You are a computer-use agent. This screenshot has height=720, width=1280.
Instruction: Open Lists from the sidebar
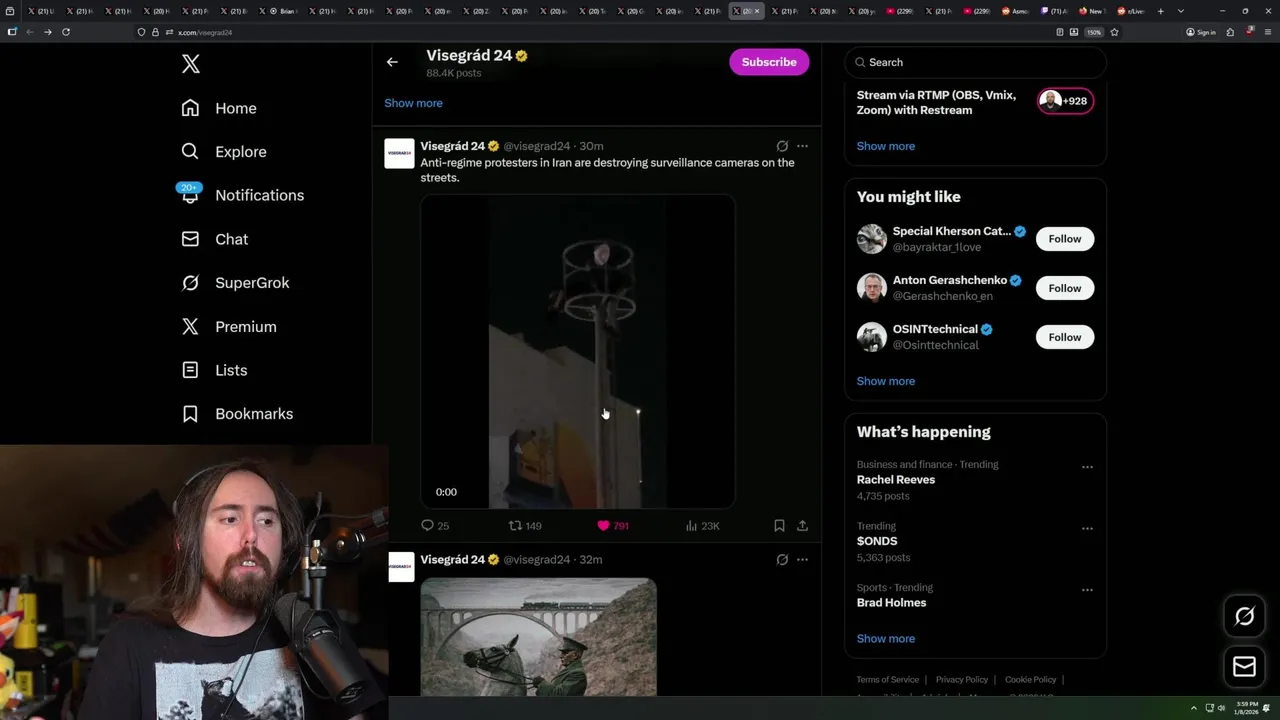click(x=214, y=370)
